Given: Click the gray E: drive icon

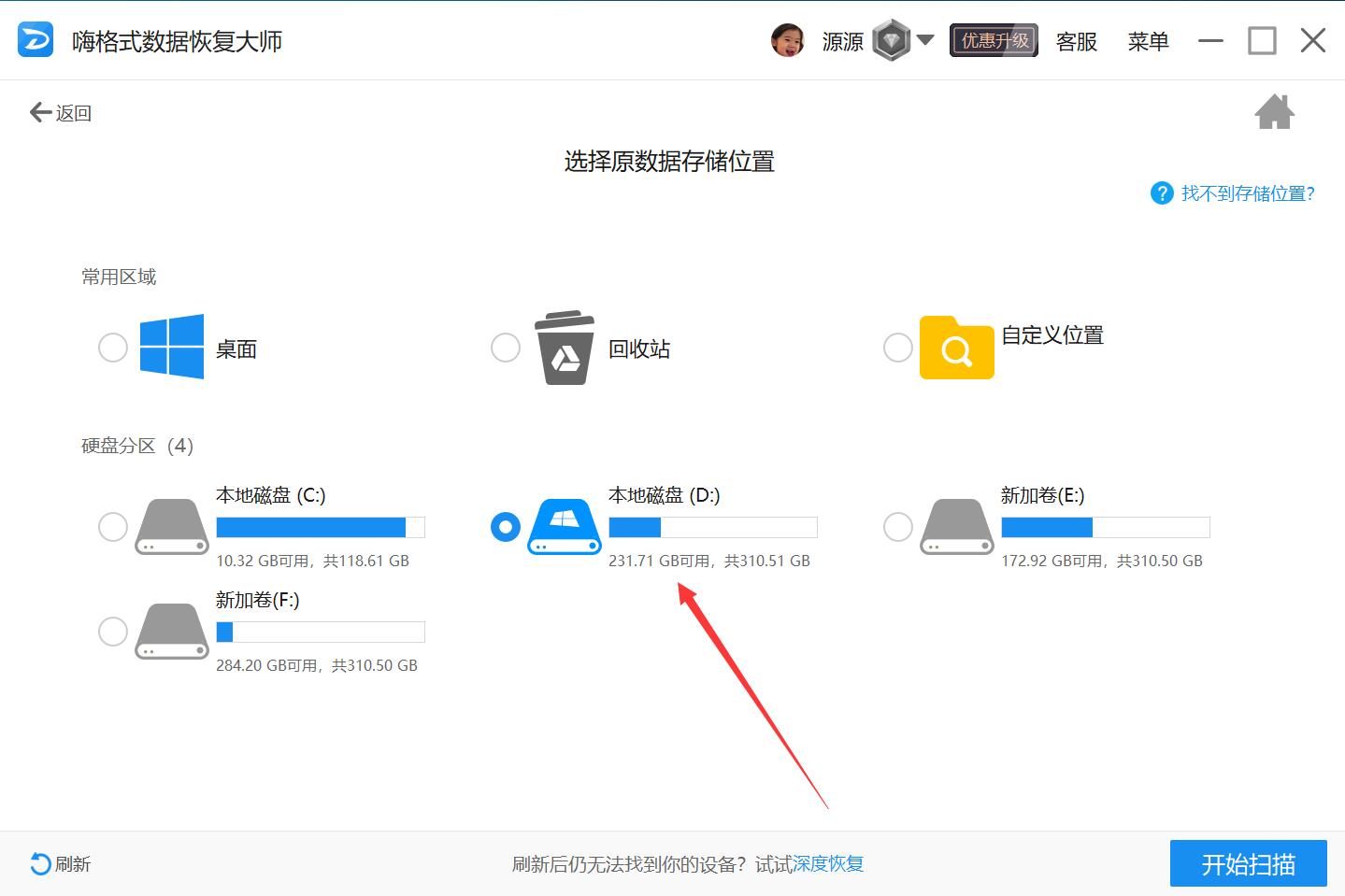Looking at the screenshot, I should (x=957, y=527).
